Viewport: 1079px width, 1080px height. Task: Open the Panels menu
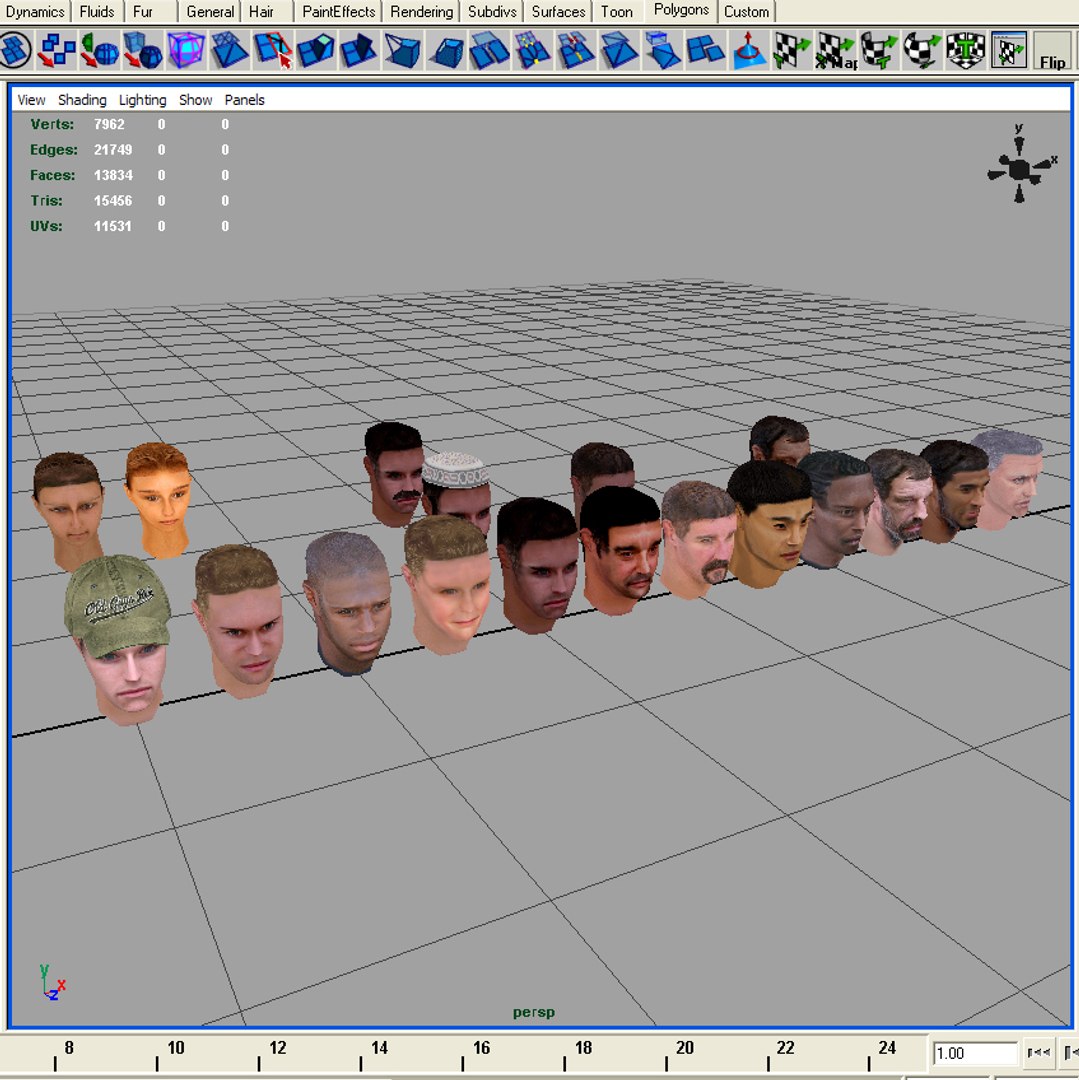[x=244, y=100]
